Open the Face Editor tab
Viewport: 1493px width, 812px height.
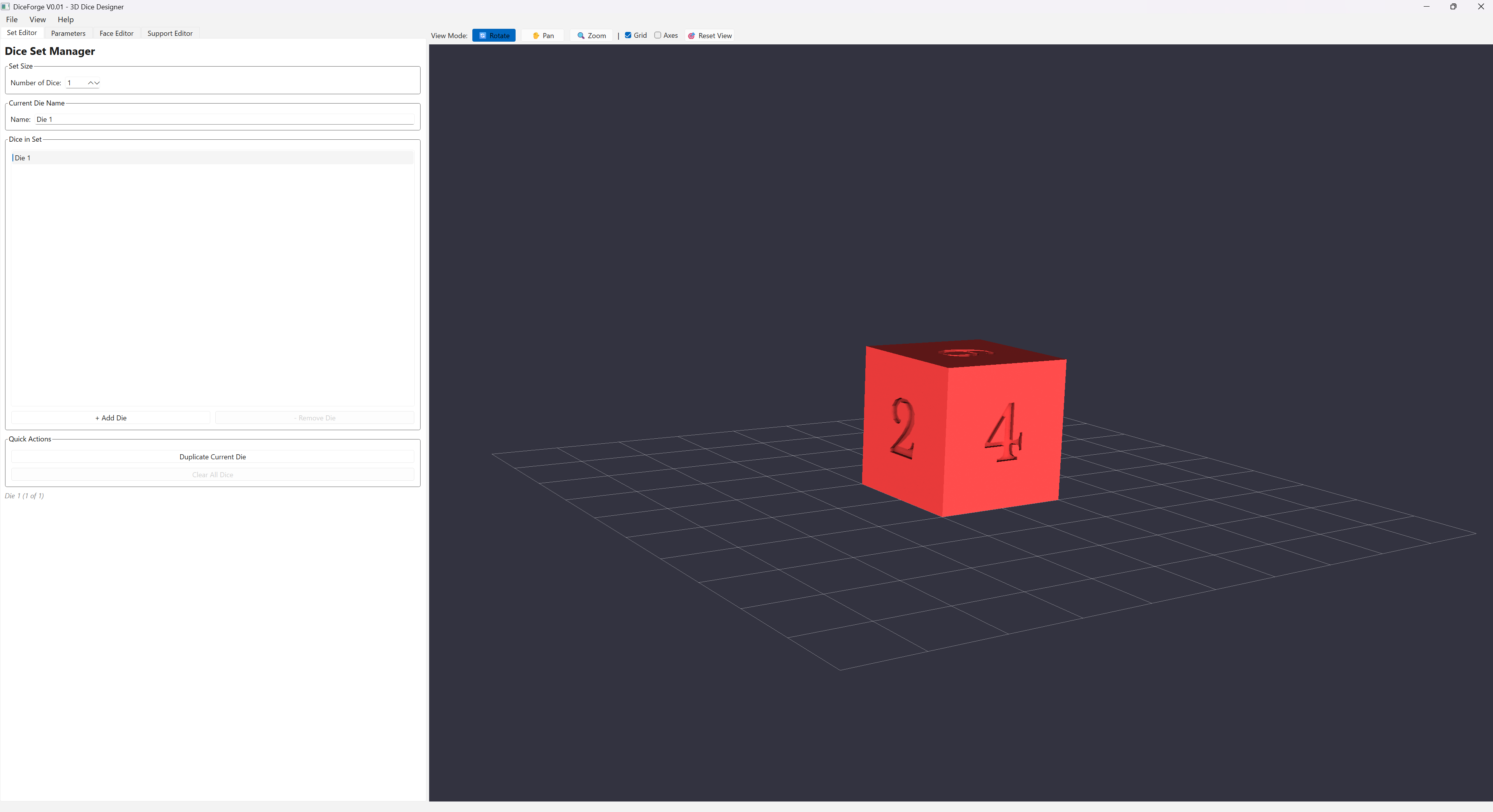pyautogui.click(x=116, y=33)
